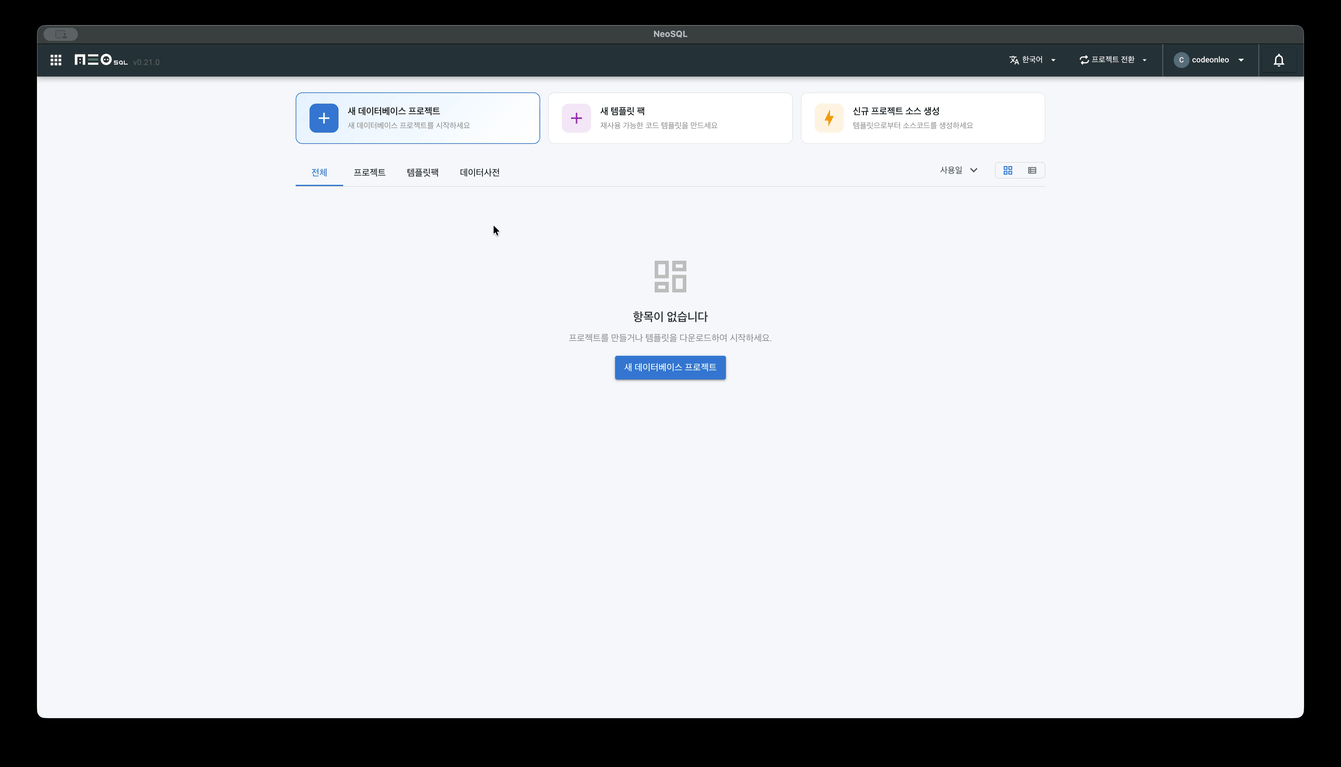Image resolution: width=1341 pixels, height=767 pixels.
Task: Select the 프로젝트 tab
Action: (369, 173)
